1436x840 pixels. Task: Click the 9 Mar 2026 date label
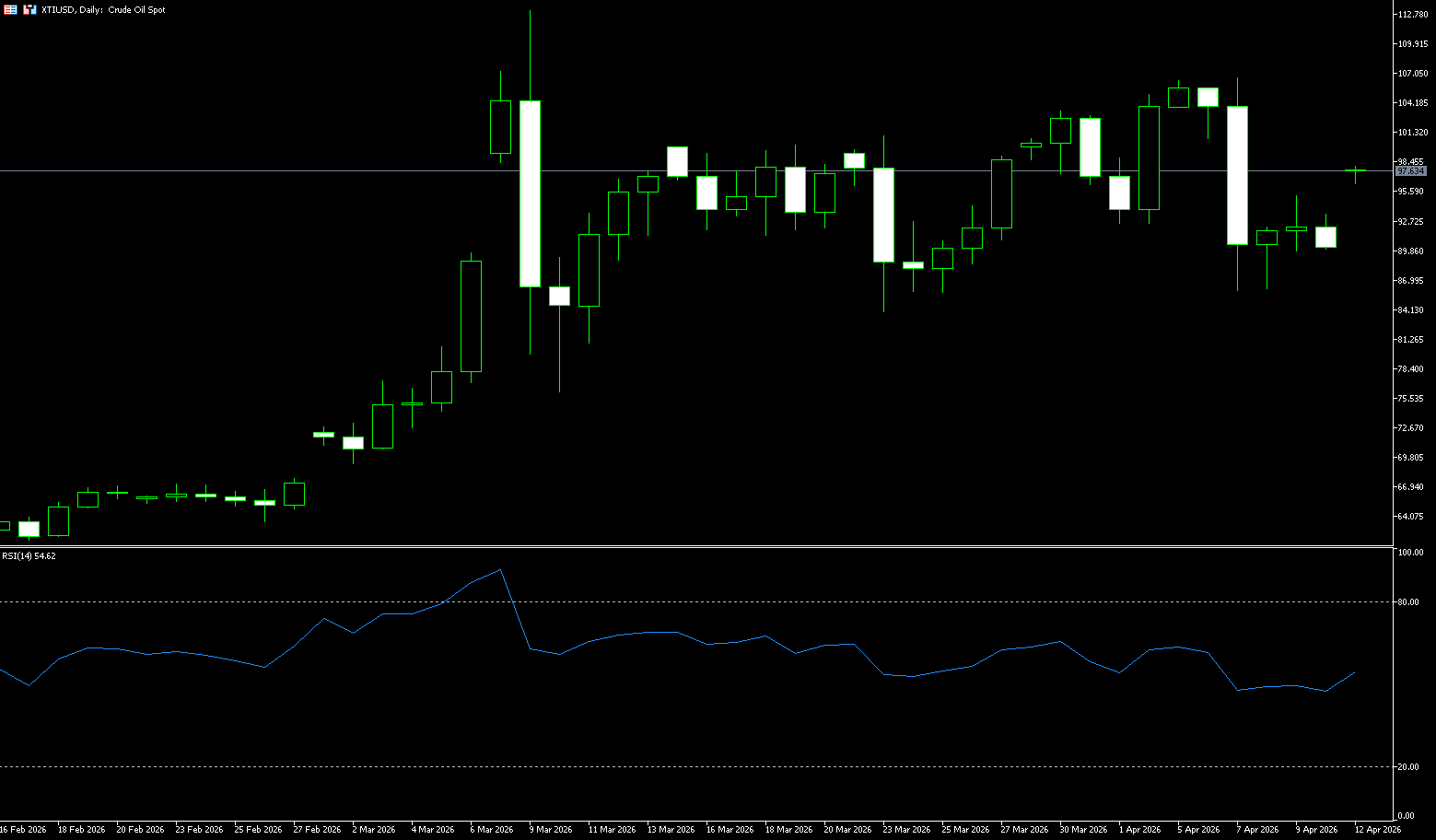(550, 830)
